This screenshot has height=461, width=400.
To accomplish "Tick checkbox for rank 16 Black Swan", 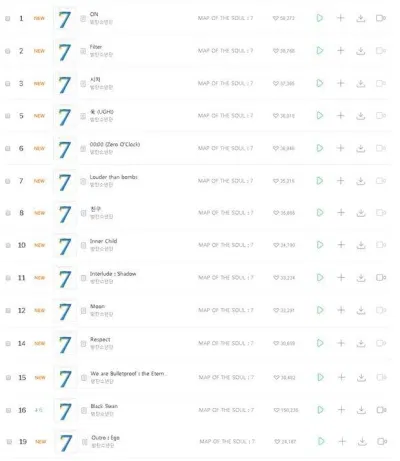I will (x=8, y=410).
